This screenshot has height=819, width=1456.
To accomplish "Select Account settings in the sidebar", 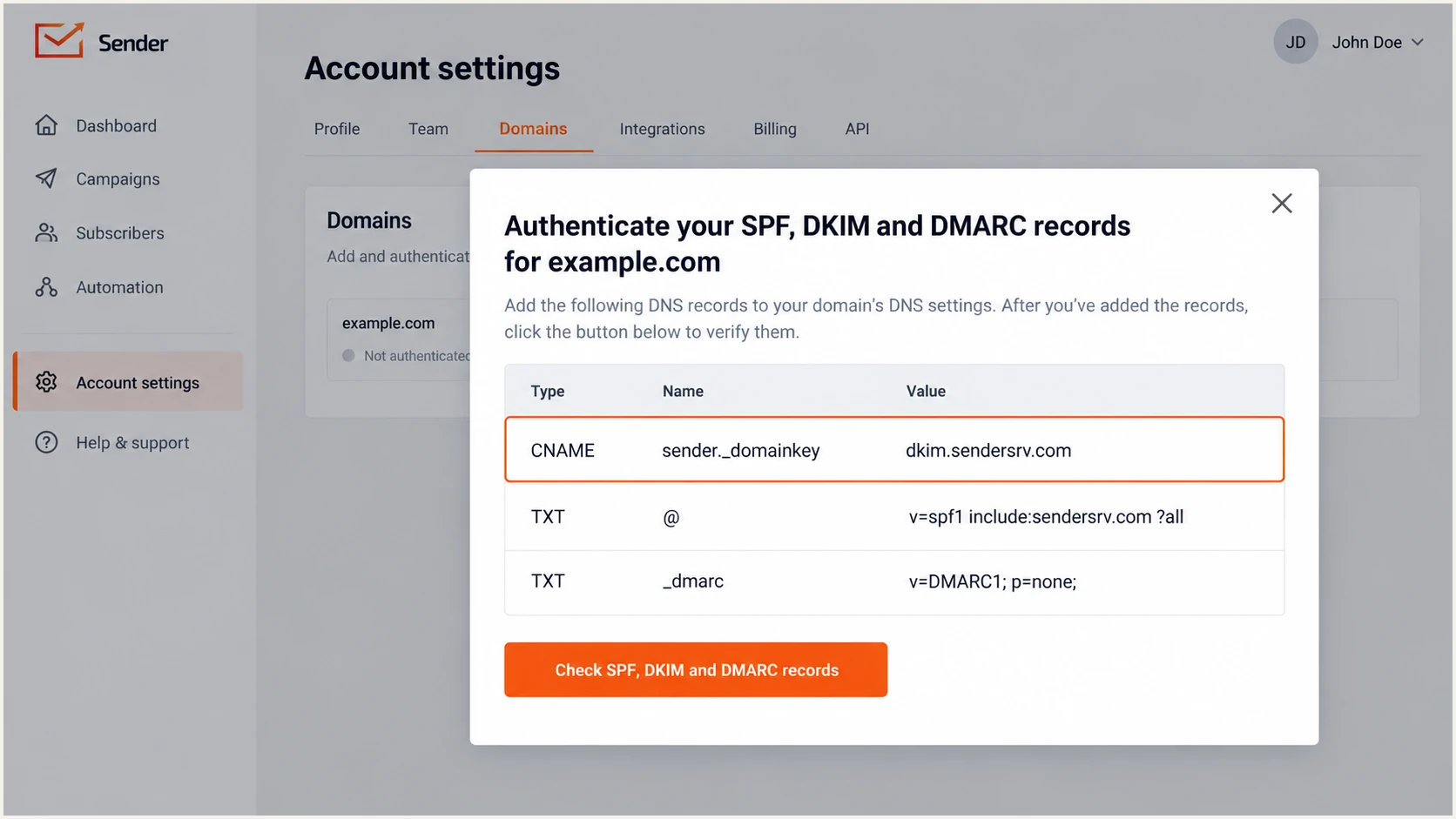I will 128,381.
